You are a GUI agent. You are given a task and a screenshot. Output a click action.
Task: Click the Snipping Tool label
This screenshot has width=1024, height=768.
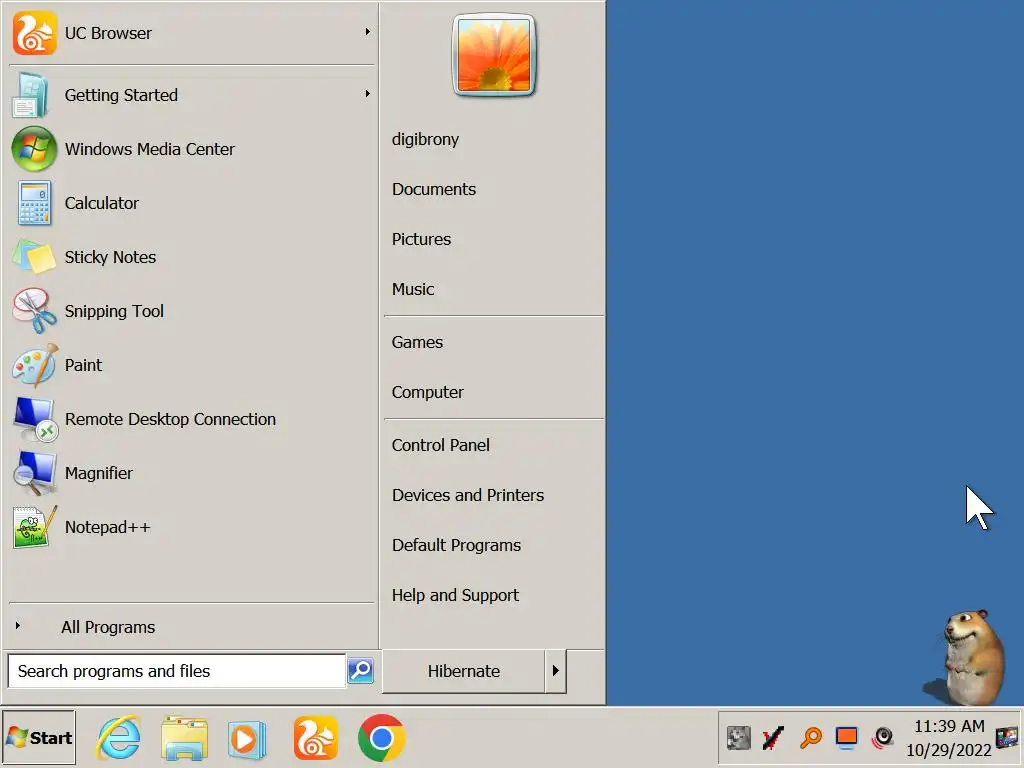114,312
